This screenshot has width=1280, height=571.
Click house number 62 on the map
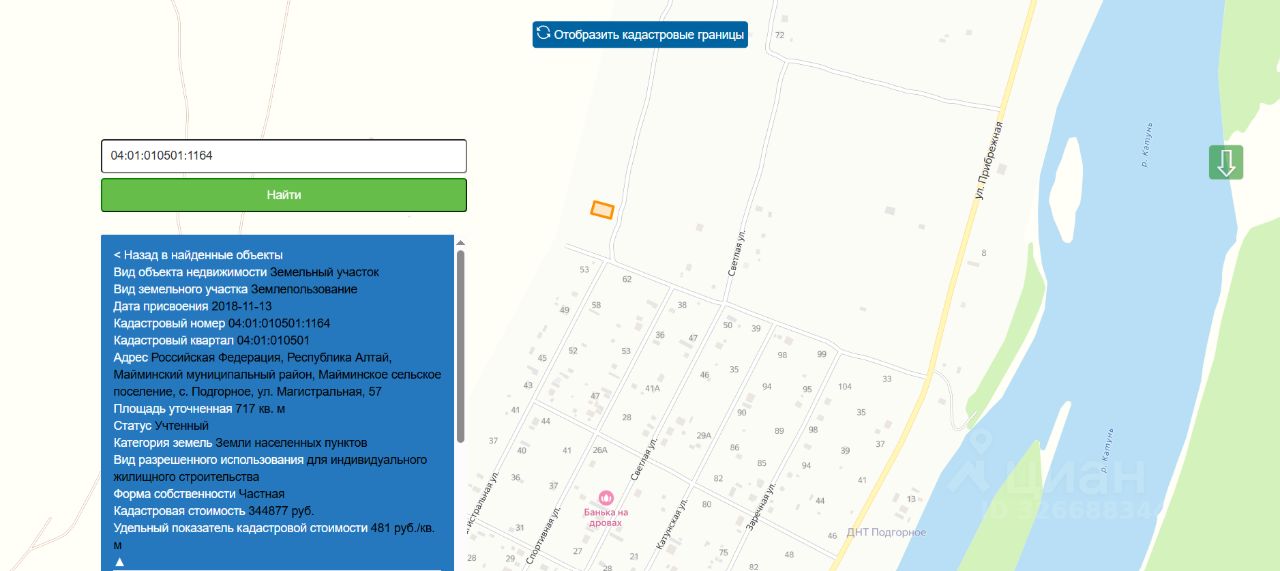click(627, 279)
